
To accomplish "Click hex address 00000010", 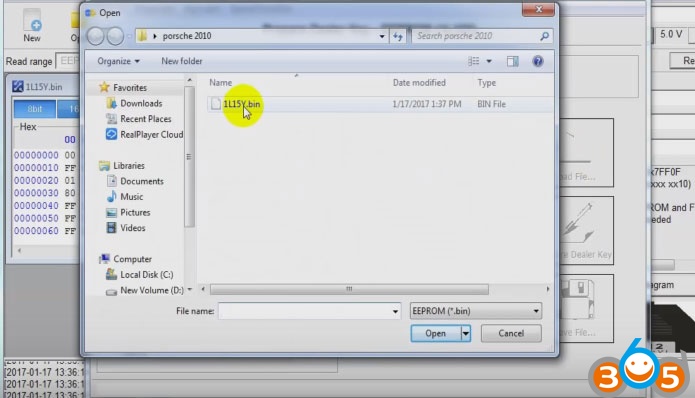I will click(x=36, y=168).
